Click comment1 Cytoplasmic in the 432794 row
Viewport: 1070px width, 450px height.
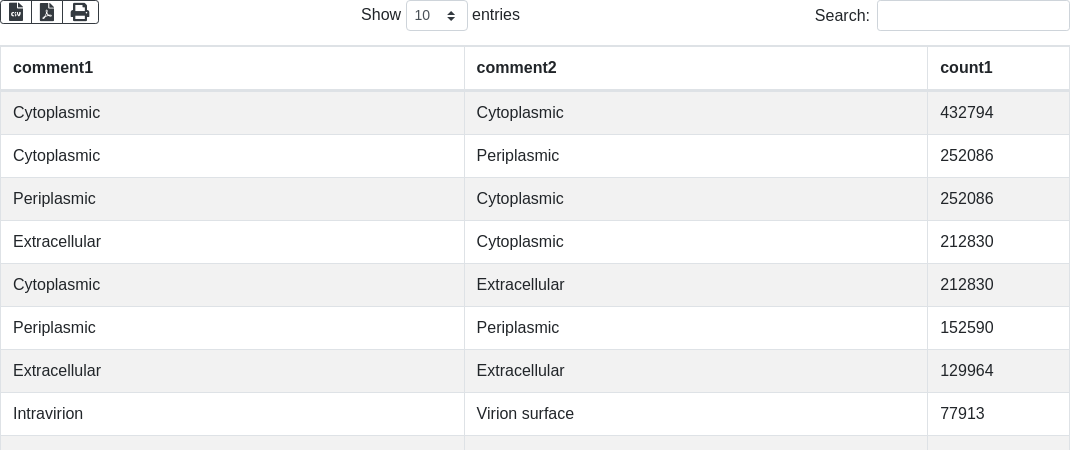(56, 113)
